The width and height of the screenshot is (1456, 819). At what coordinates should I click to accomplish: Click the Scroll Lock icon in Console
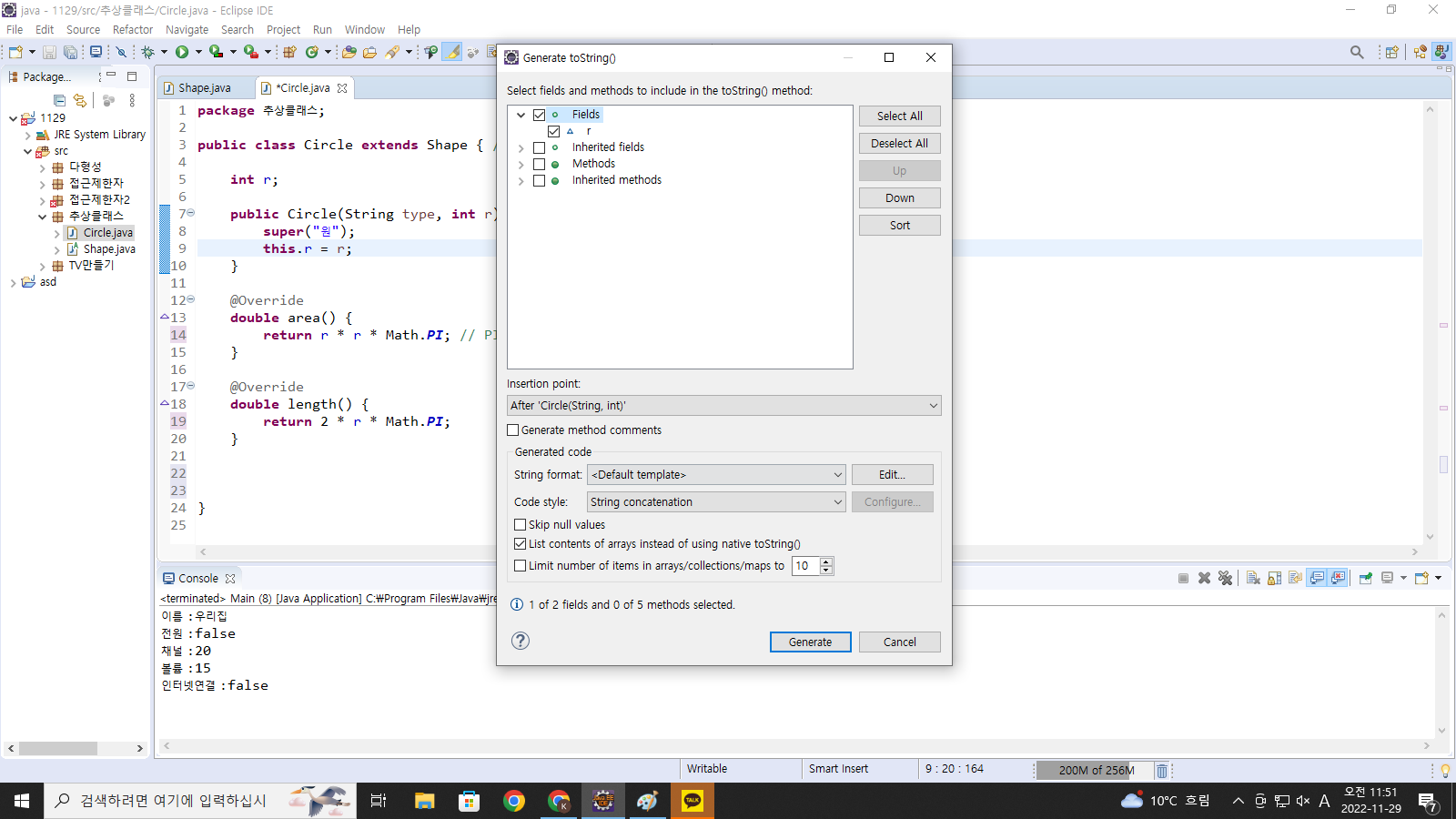[x=1274, y=578]
